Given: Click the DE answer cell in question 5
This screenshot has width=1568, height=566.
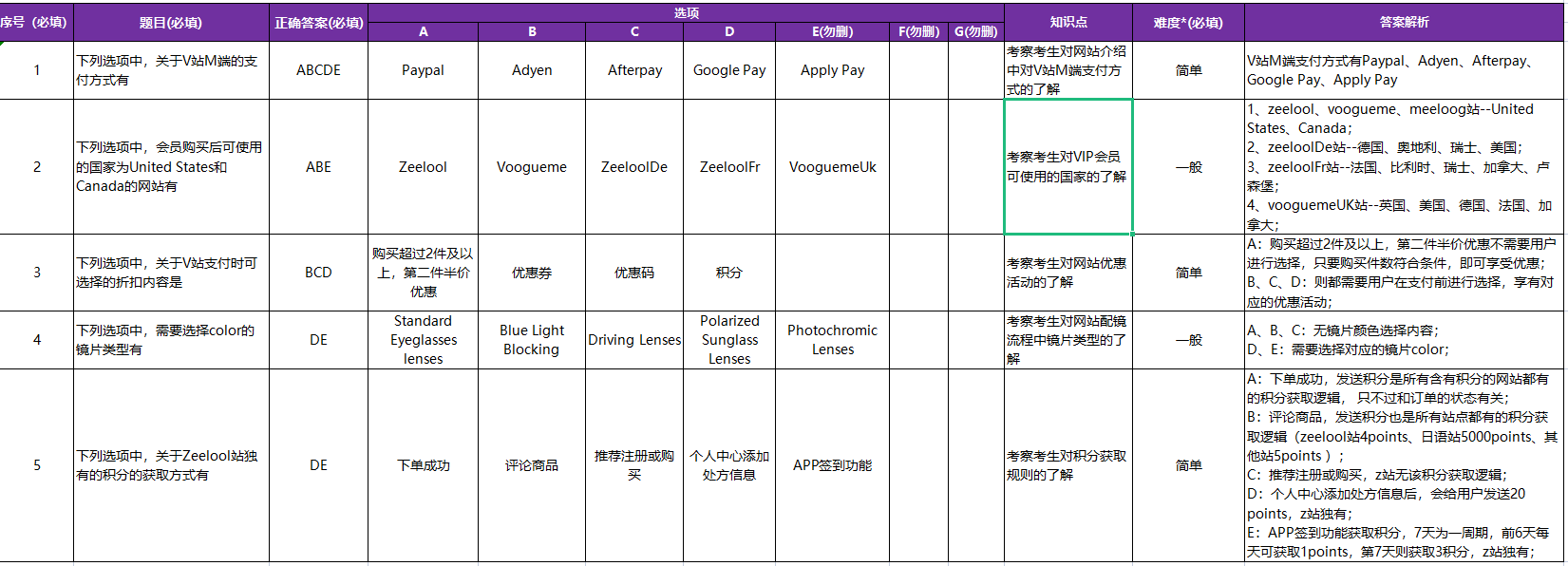Looking at the screenshot, I should [x=318, y=465].
